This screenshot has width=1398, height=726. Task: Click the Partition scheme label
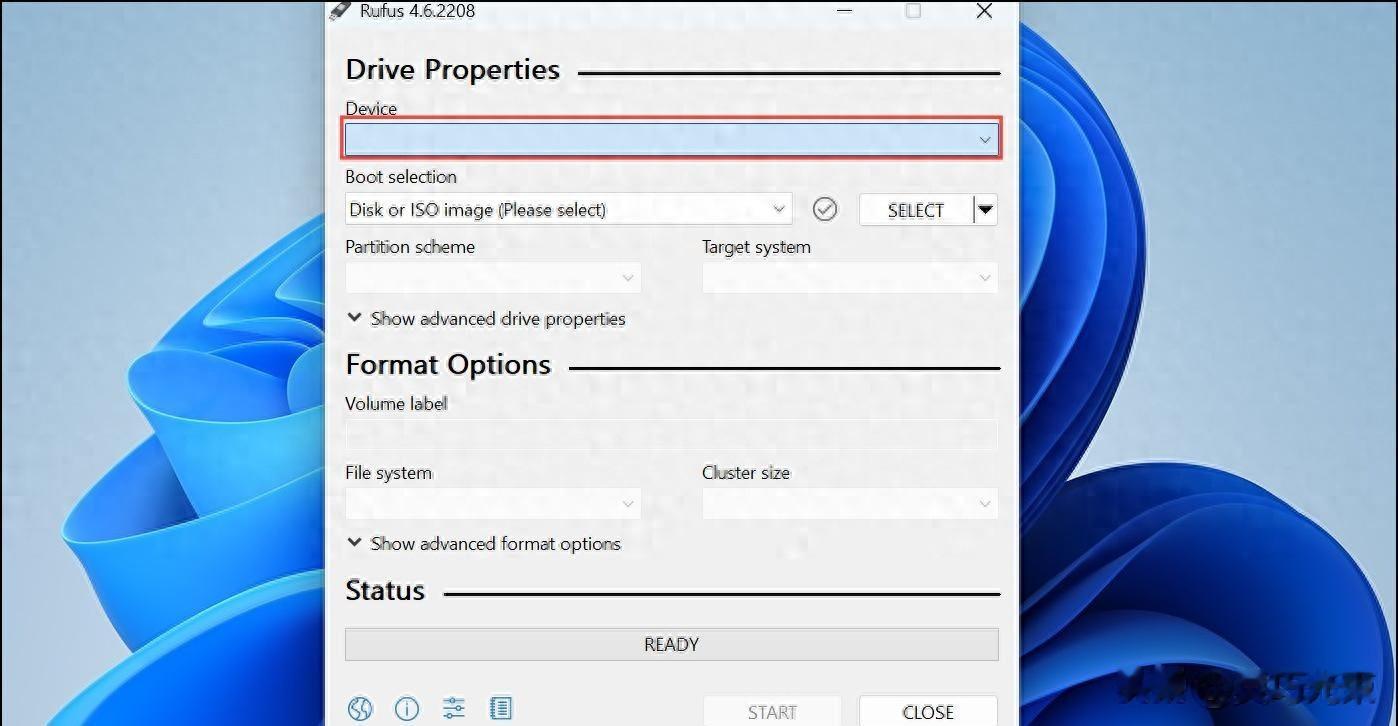410,246
